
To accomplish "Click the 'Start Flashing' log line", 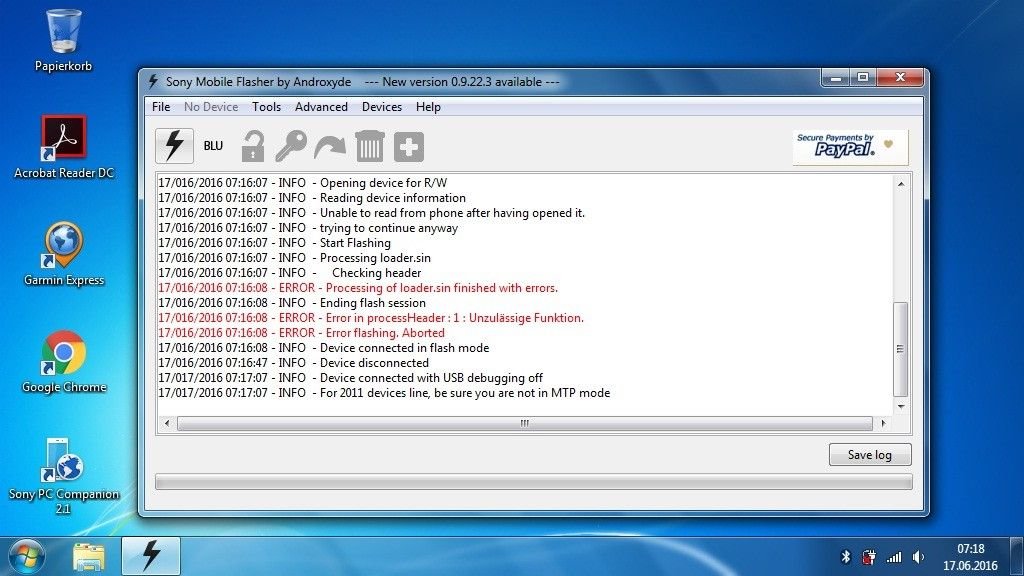I will (274, 243).
